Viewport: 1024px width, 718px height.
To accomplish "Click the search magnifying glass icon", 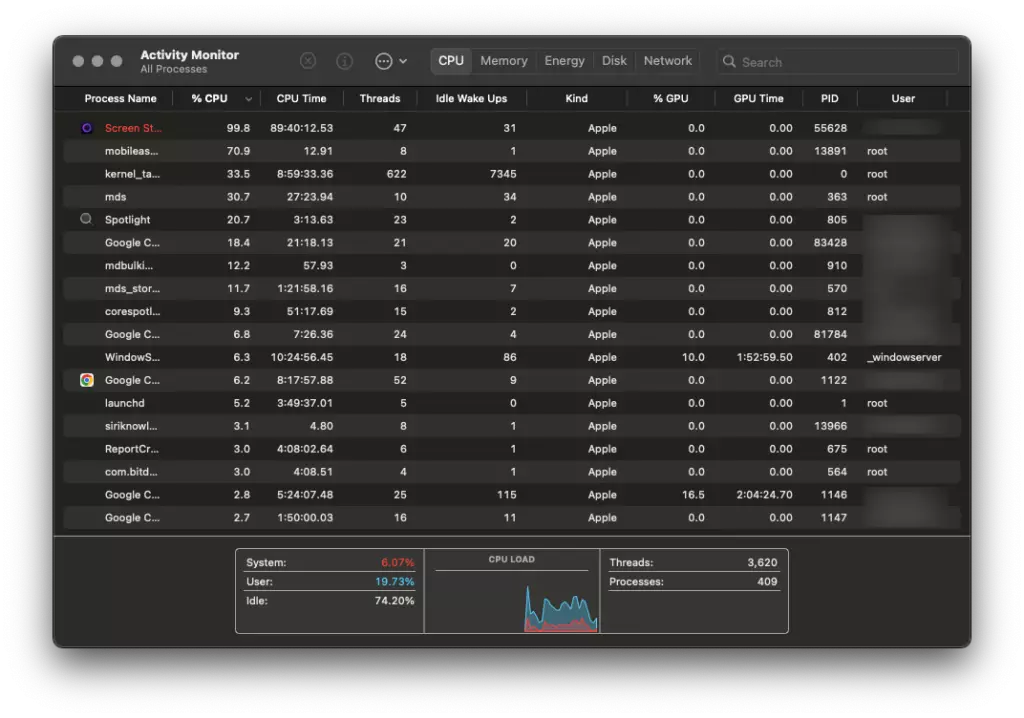I will (729, 62).
